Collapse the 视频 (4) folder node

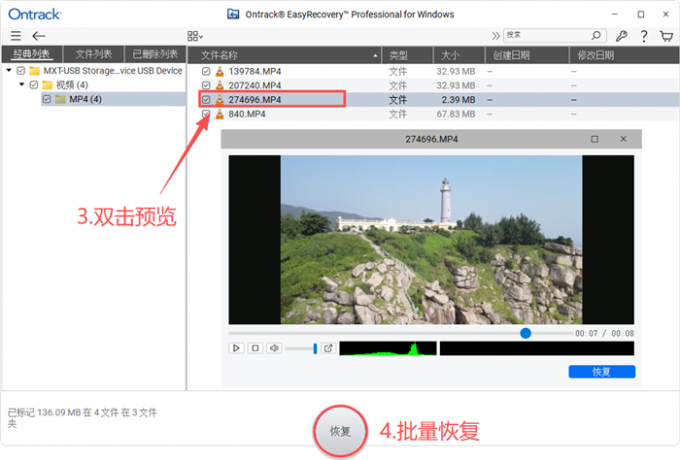[22, 85]
